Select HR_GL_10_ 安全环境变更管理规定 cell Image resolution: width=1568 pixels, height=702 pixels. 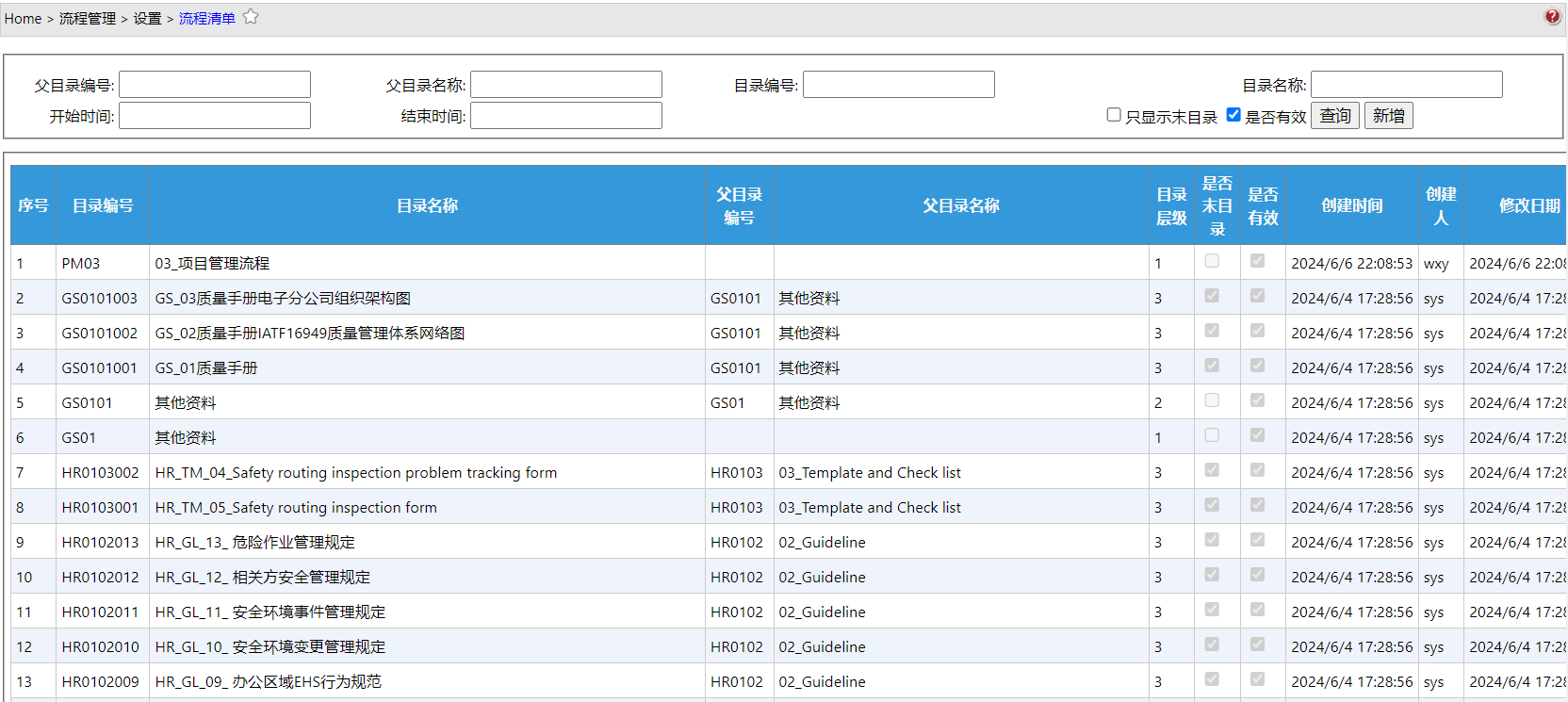427,646
